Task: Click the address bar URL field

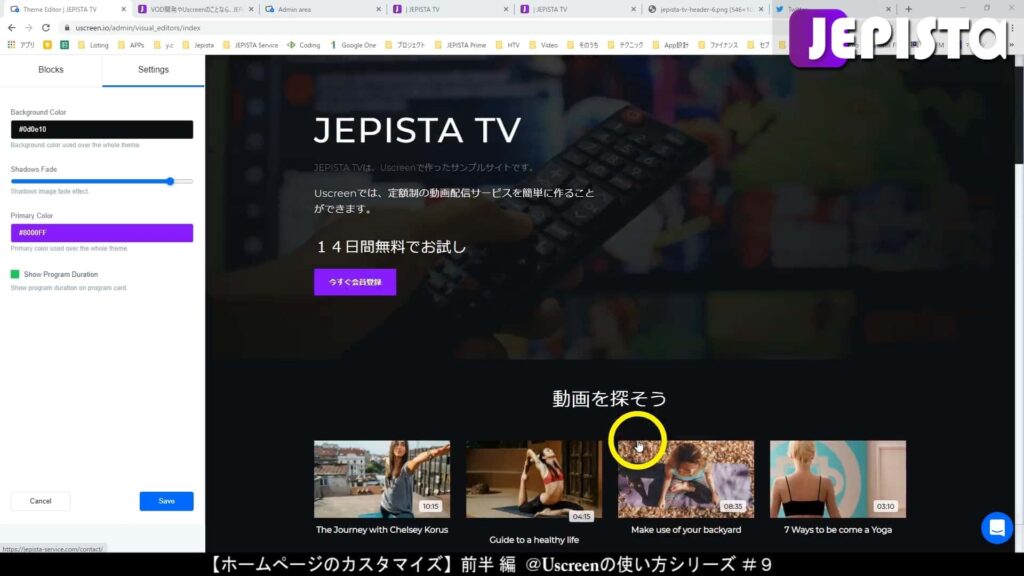Action: click(418, 28)
